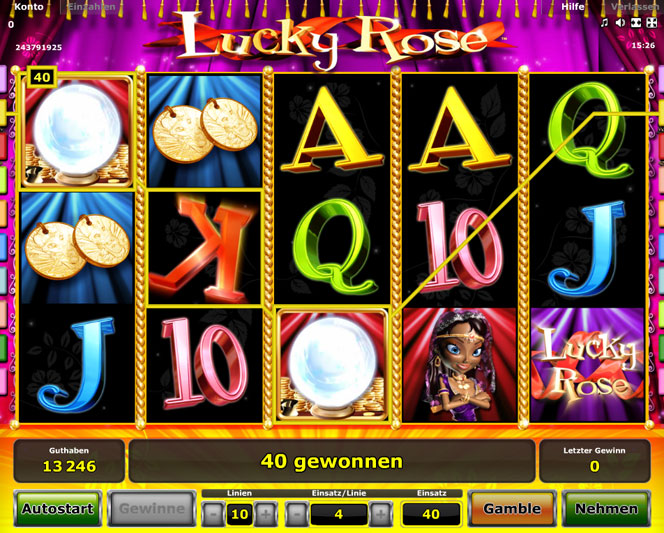Mute sound with the speaker icon
The height and width of the screenshot is (533, 664).
point(620,23)
